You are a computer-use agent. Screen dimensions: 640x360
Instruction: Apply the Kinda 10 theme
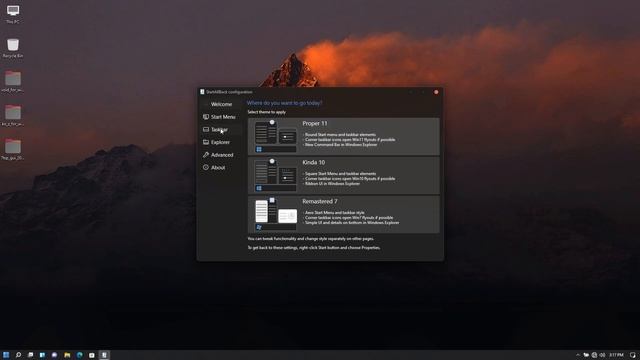pos(344,176)
